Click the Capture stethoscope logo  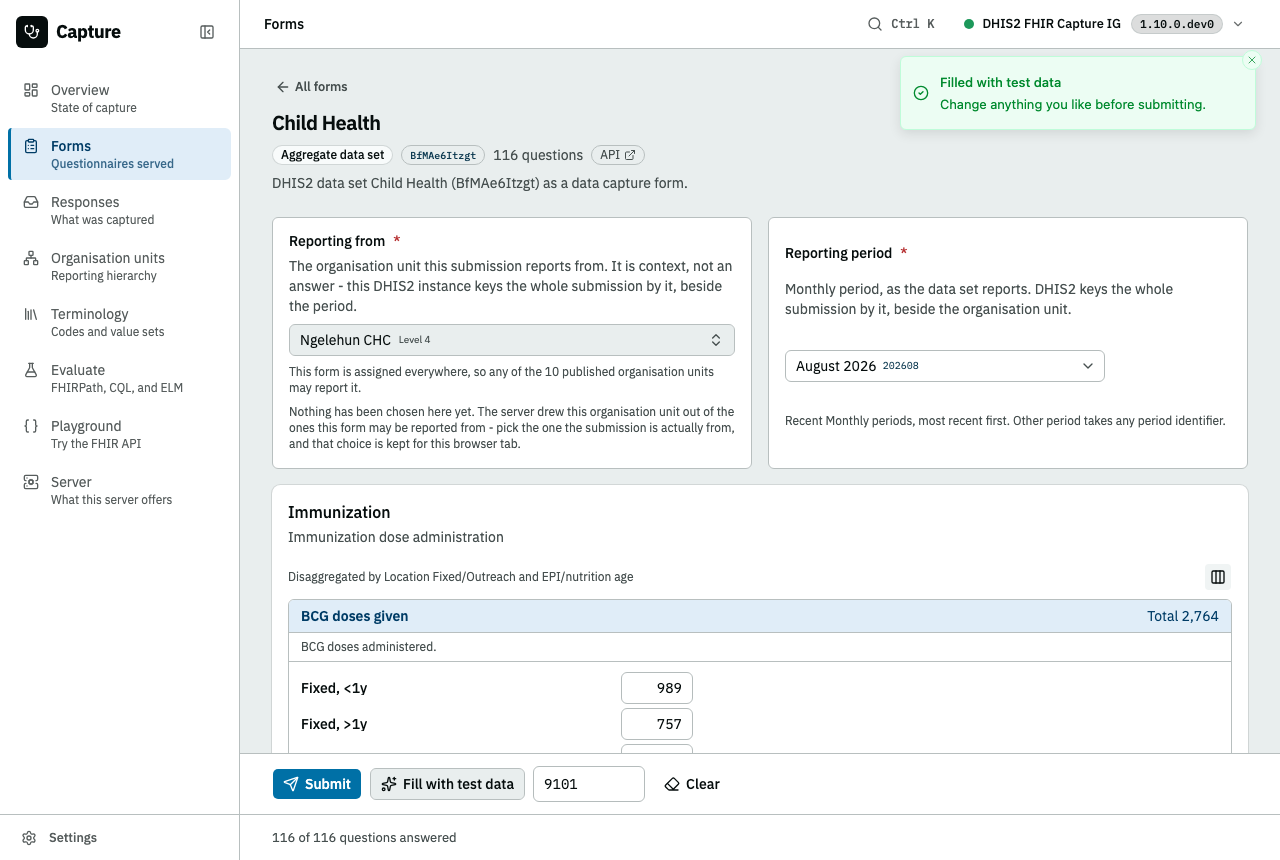32,32
